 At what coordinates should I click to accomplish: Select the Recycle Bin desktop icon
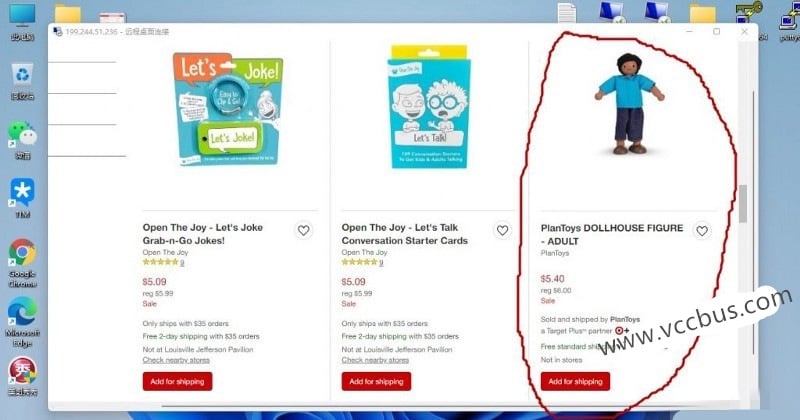pos(22,82)
